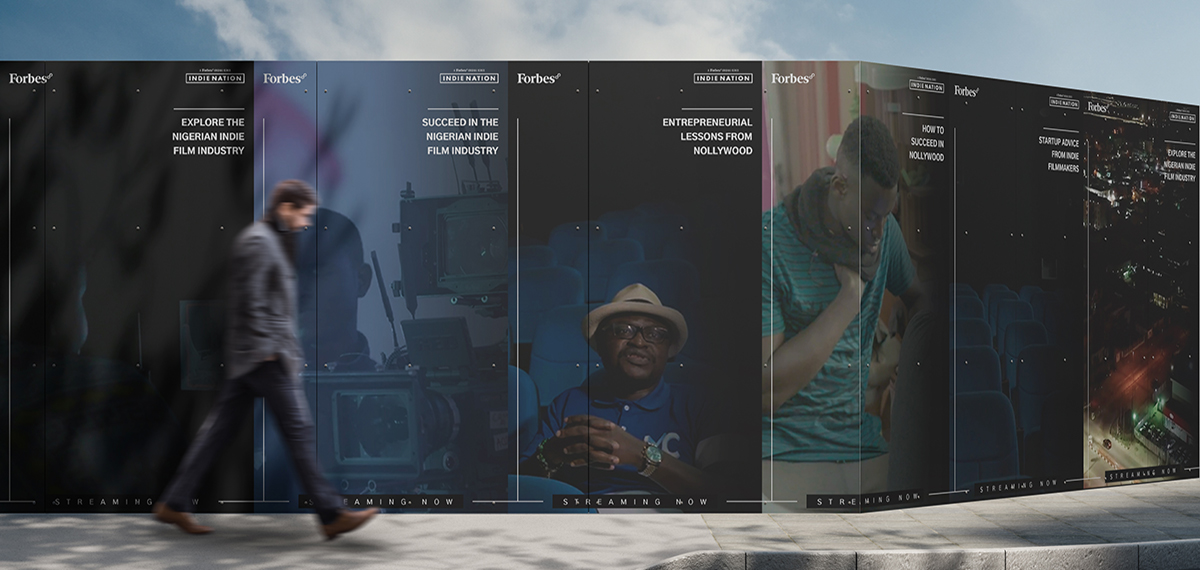1200x570 pixels.
Task: Click the Indie Nation badge on the leftmost poster
Action: (x=215, y=78)
